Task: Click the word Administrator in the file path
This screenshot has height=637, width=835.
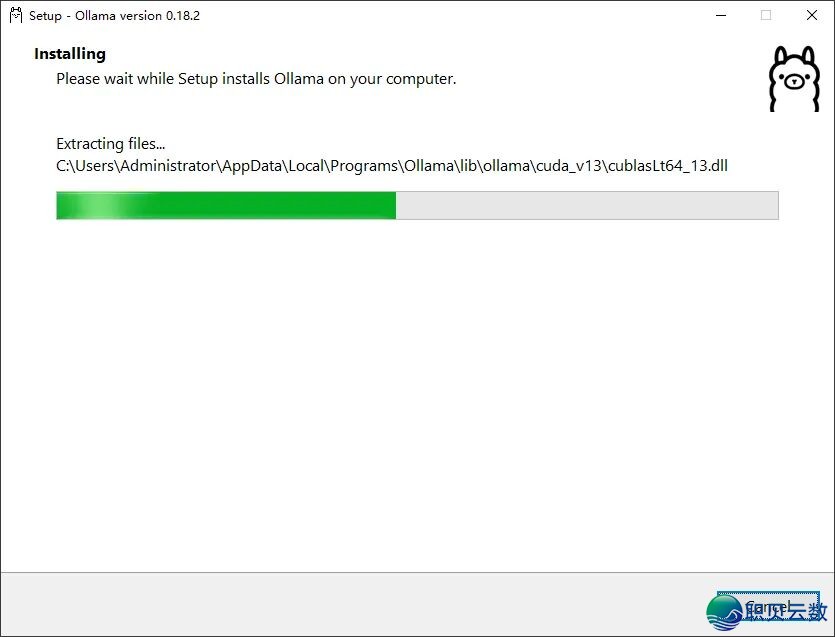Action: tap(168, 166)
